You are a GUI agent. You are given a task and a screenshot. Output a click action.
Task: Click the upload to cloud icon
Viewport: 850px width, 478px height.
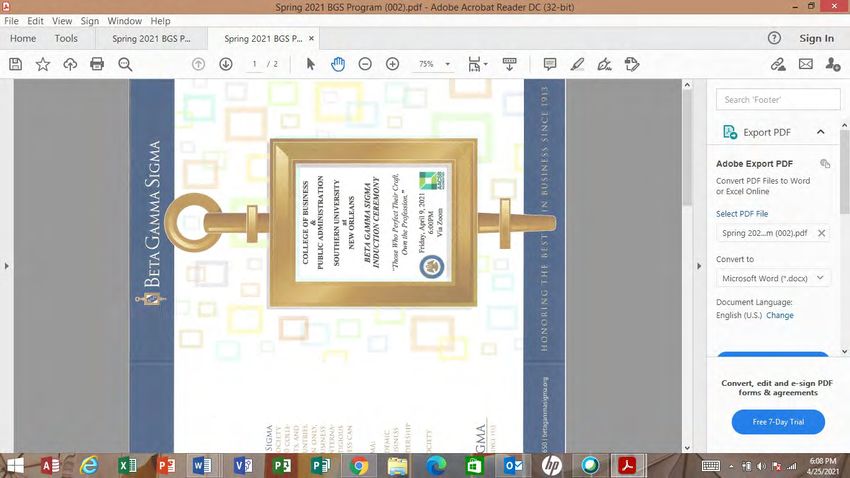70,64
